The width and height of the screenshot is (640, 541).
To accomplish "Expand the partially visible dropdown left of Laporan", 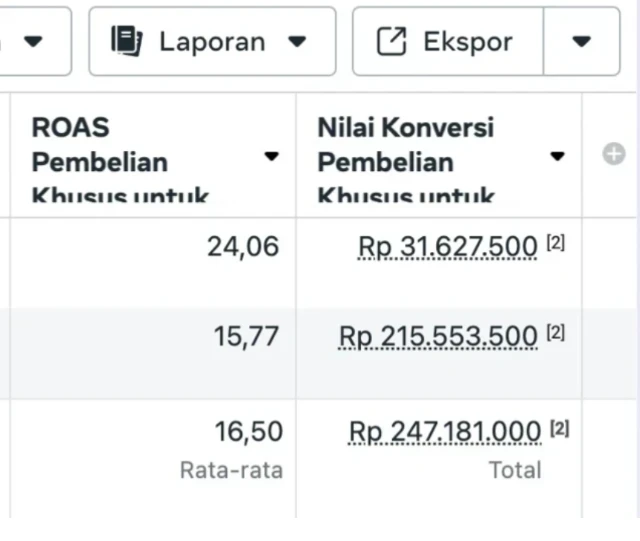I will click(34, 41).
